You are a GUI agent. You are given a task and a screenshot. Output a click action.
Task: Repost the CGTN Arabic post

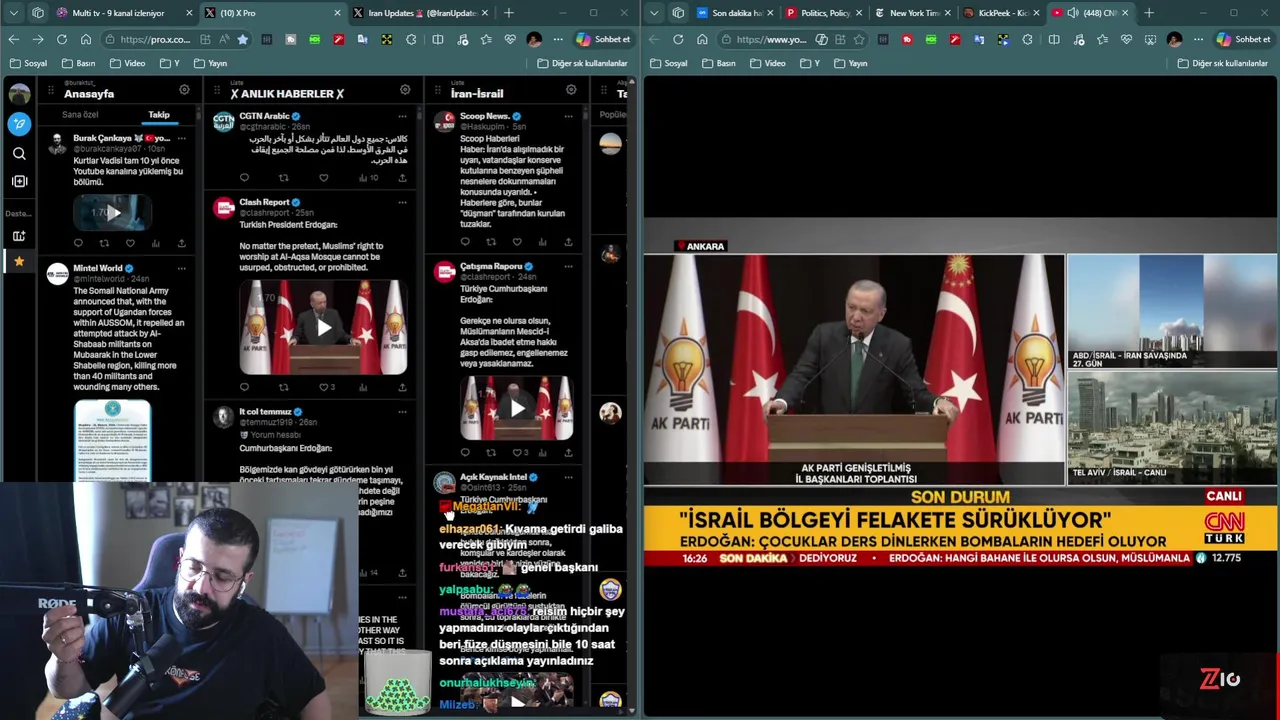(x=283, y=178)
